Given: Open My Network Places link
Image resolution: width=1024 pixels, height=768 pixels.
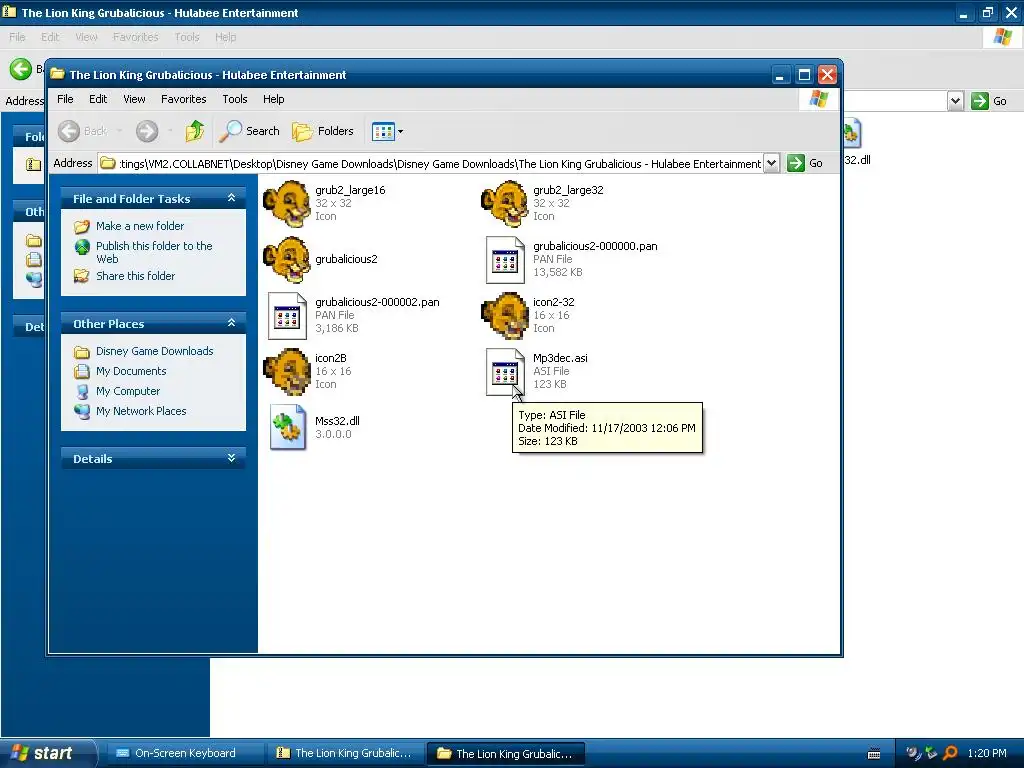Looking at the screenshot, I should pyautogui.click(x=141, y=411).
